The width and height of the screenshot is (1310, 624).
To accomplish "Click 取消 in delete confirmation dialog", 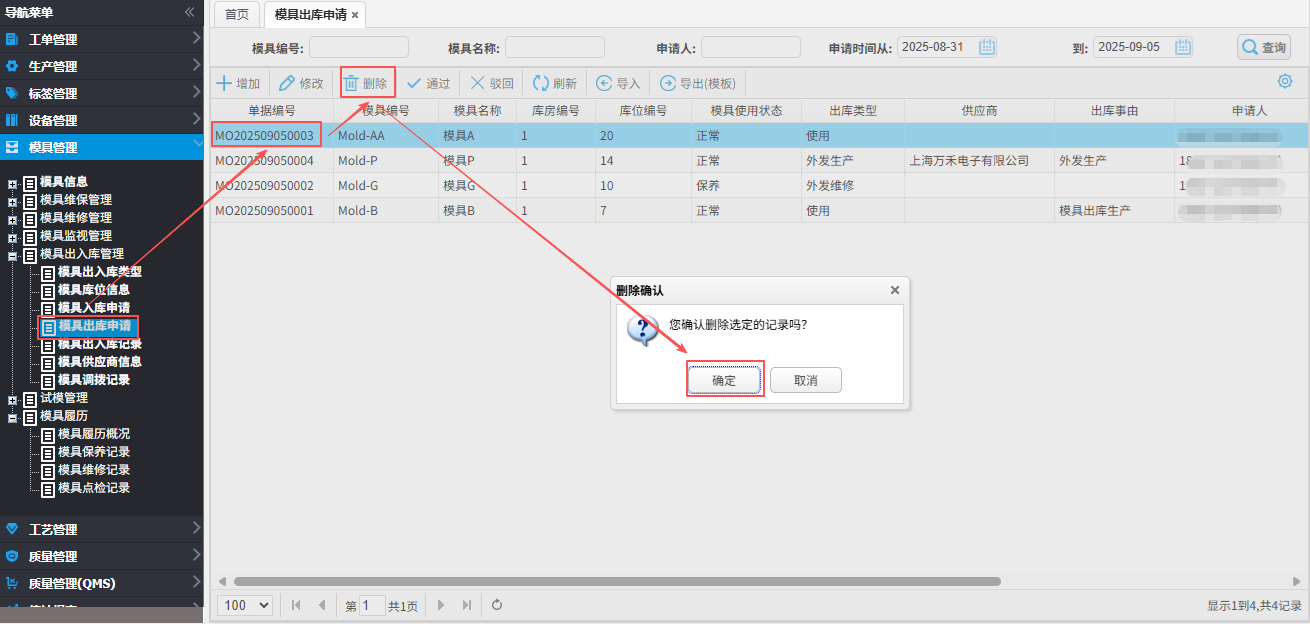I will (x=805, y=381).
